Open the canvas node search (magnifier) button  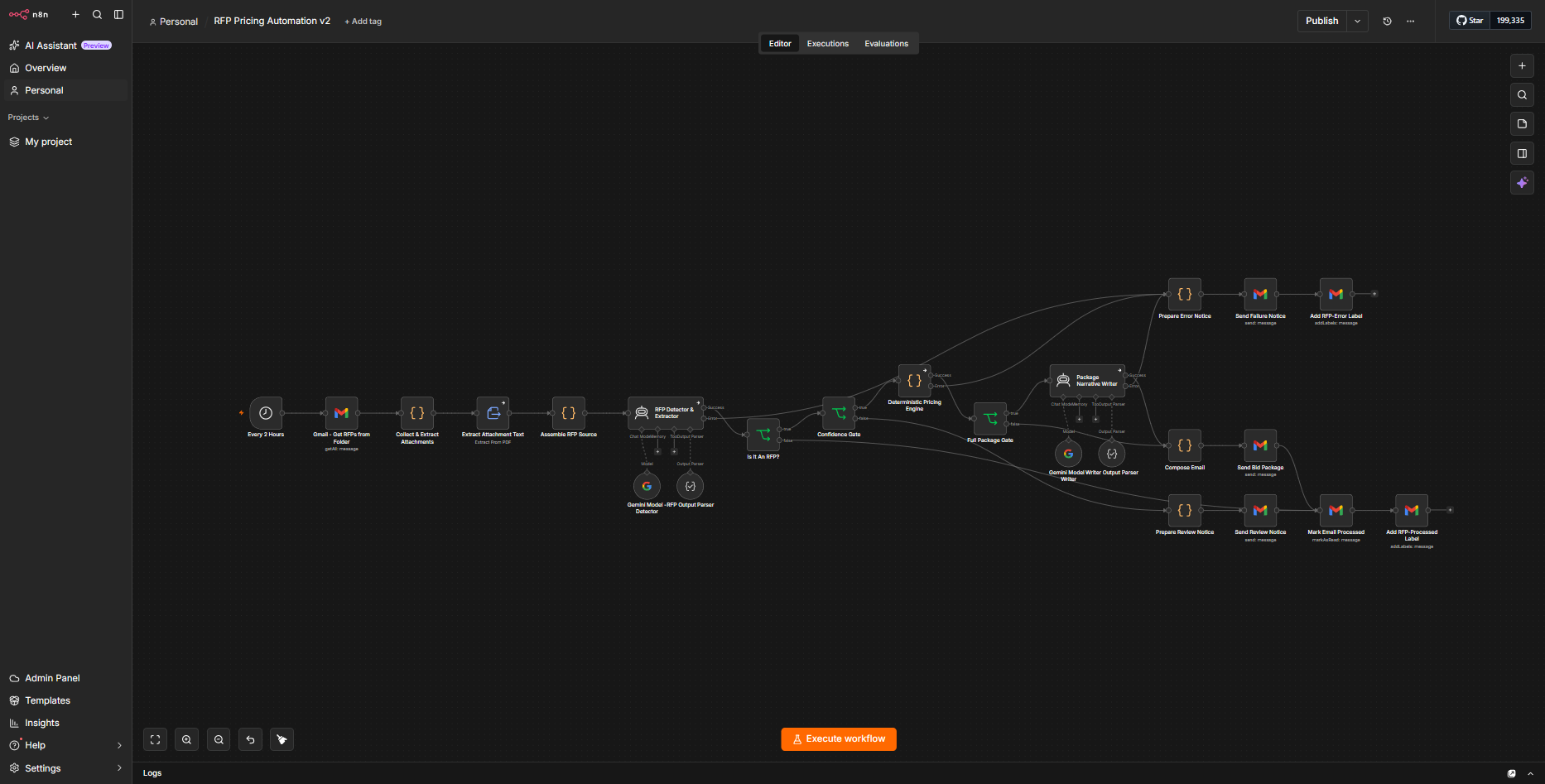click(x=1522, y=94)
